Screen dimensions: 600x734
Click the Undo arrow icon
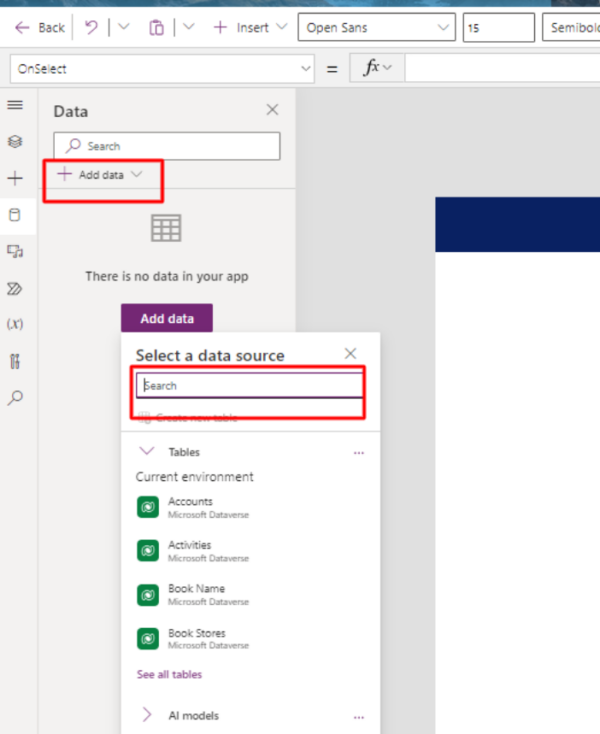point(91,28)
